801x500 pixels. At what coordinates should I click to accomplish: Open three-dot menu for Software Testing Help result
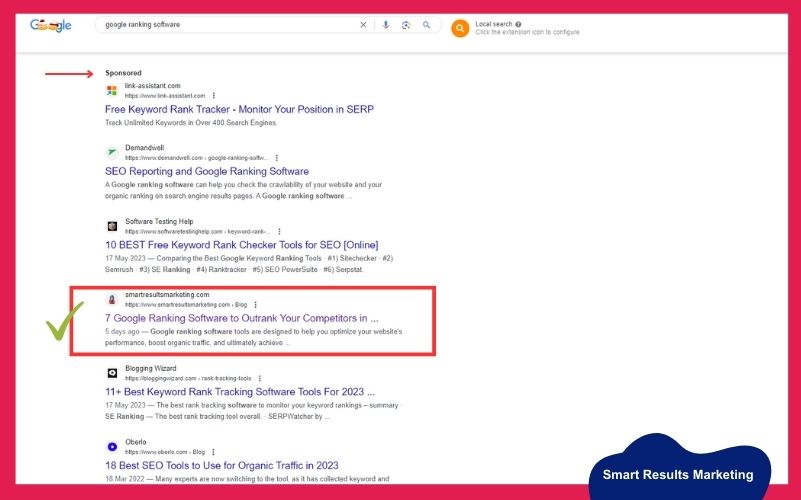tap(279, 231)
